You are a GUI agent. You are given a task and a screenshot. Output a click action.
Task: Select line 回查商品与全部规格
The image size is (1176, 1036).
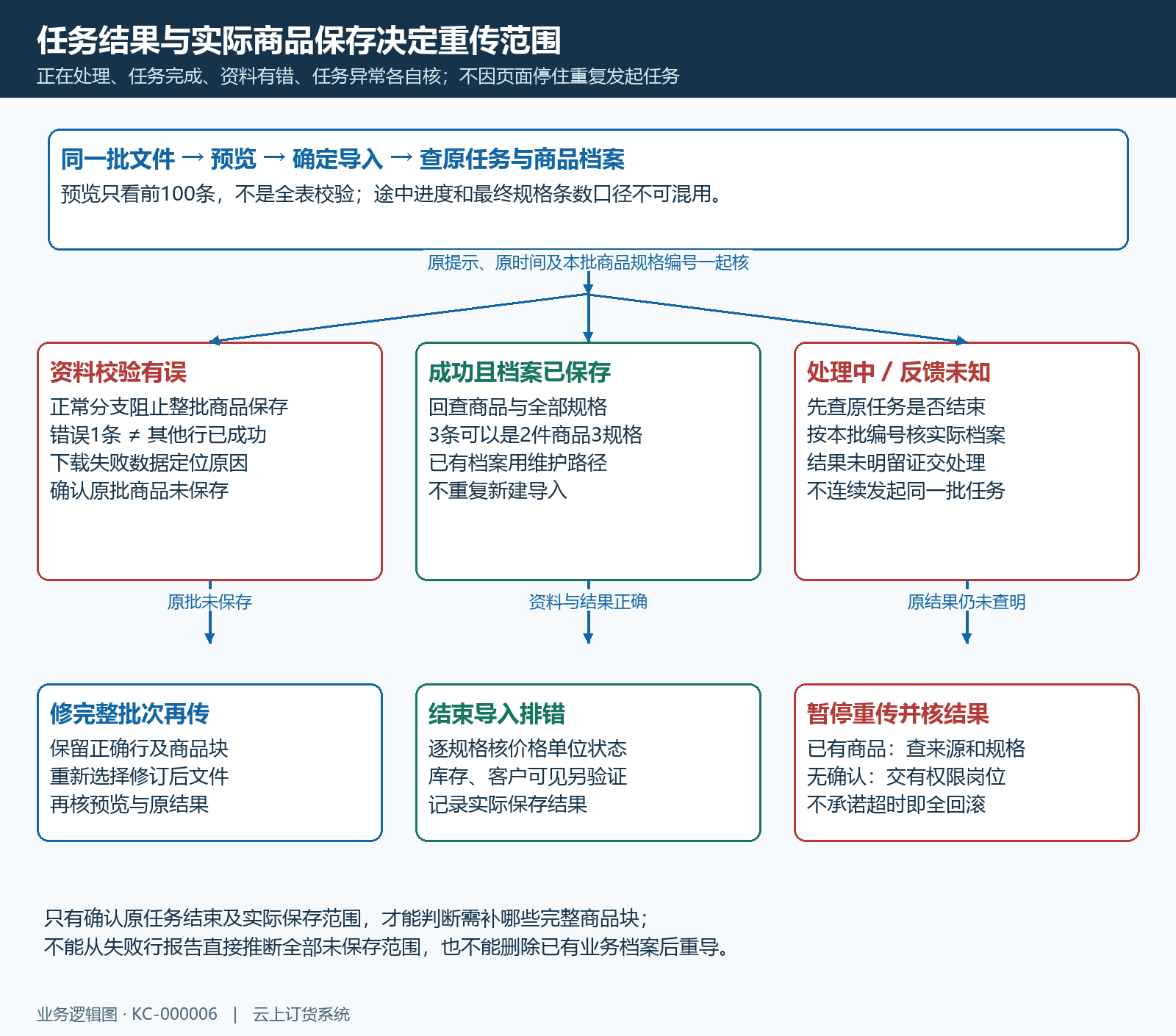tap(517, 407)
